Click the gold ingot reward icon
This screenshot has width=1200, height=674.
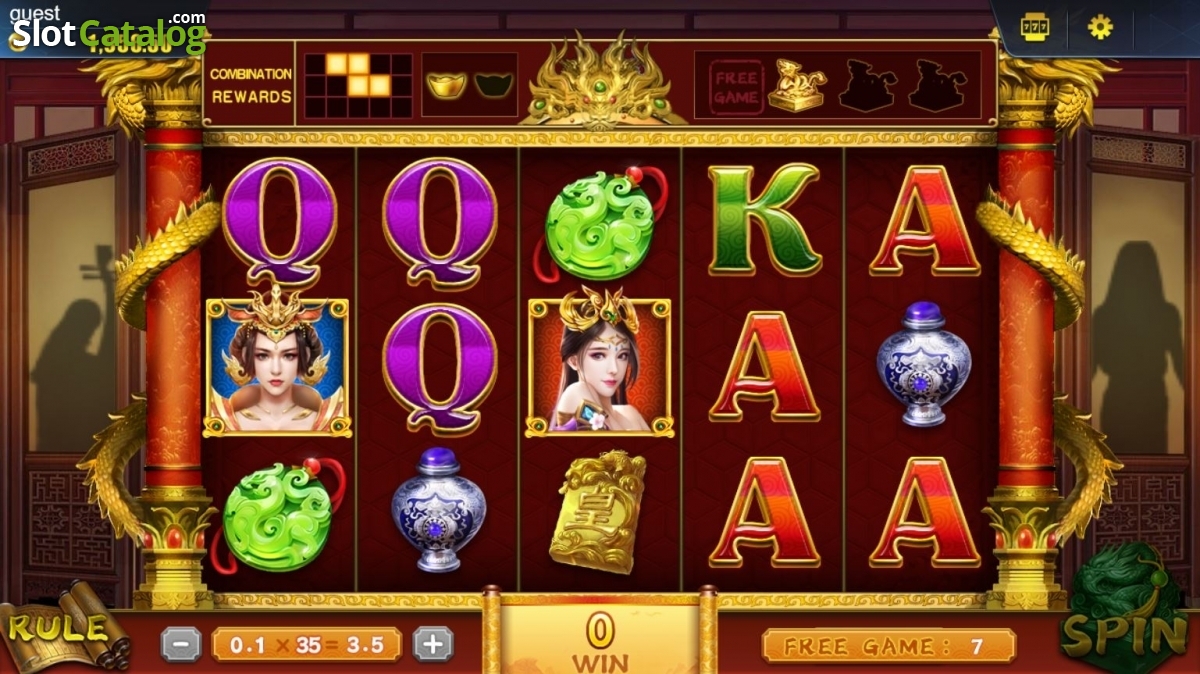tap(445, 85)
